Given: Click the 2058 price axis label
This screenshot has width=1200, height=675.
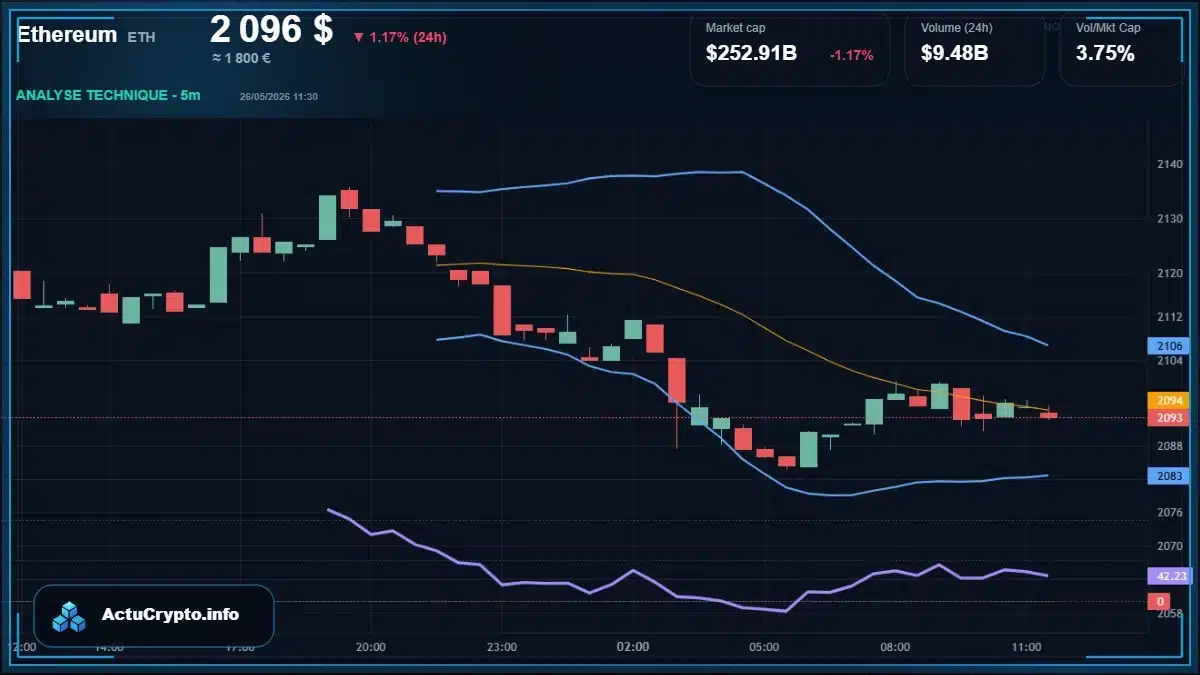Looking at the screenshot, I should 1169,614.
